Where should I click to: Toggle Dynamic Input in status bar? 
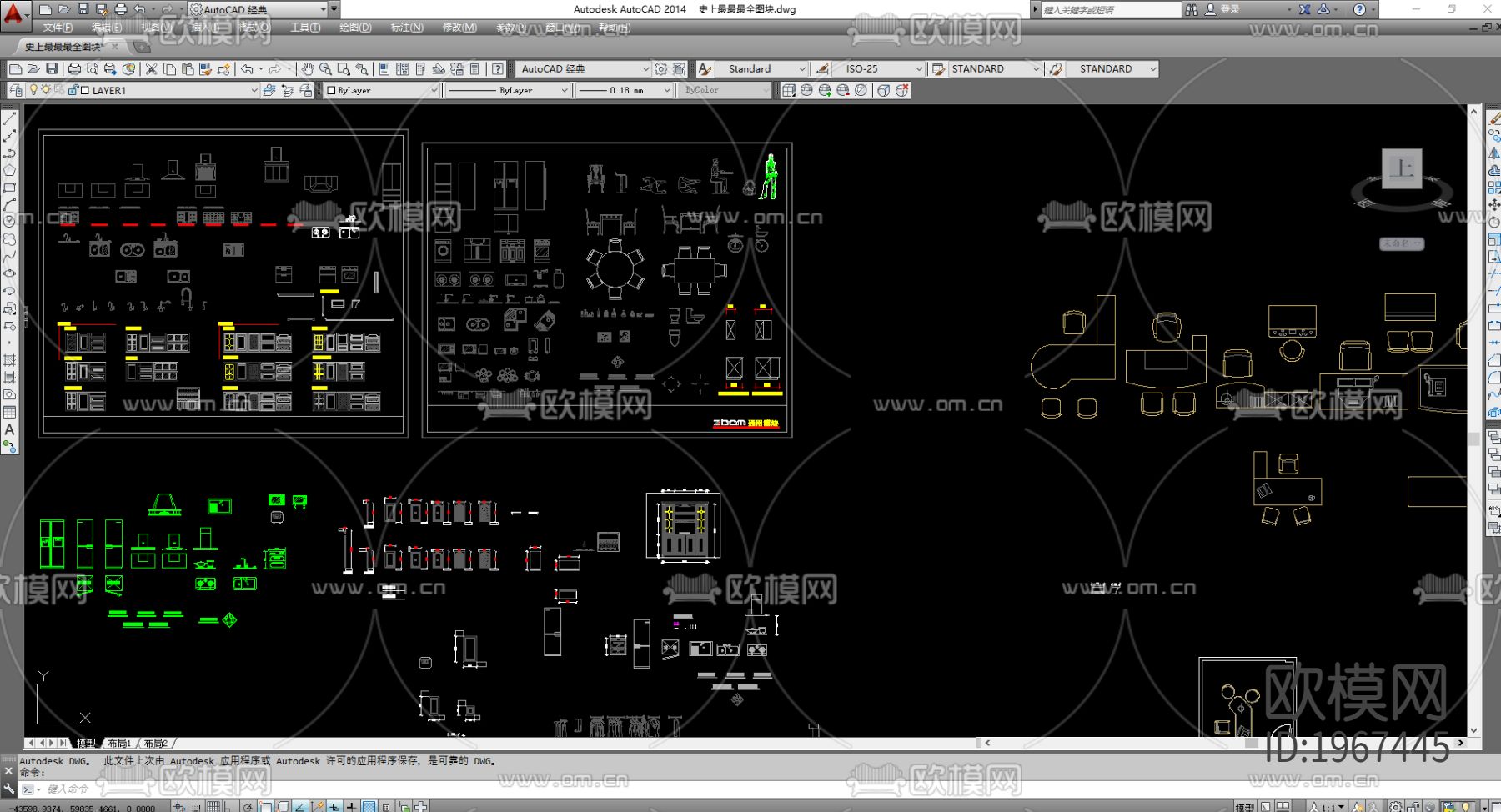coord(334,806)
